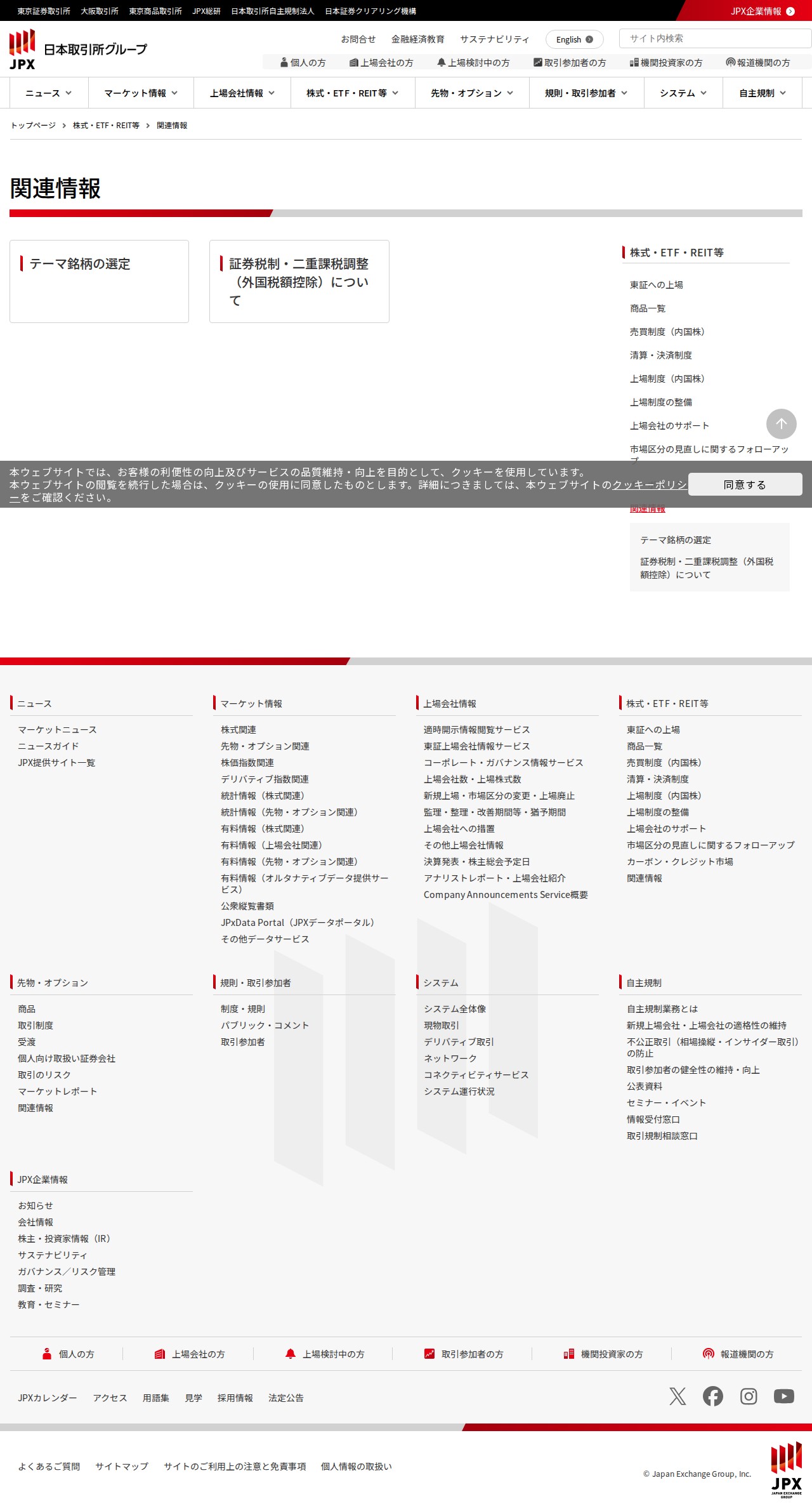This screenshot has width=812, height=1506.
Task: Open よくあるご質問 in the bottom footer
Action: tap(49, 1467)
